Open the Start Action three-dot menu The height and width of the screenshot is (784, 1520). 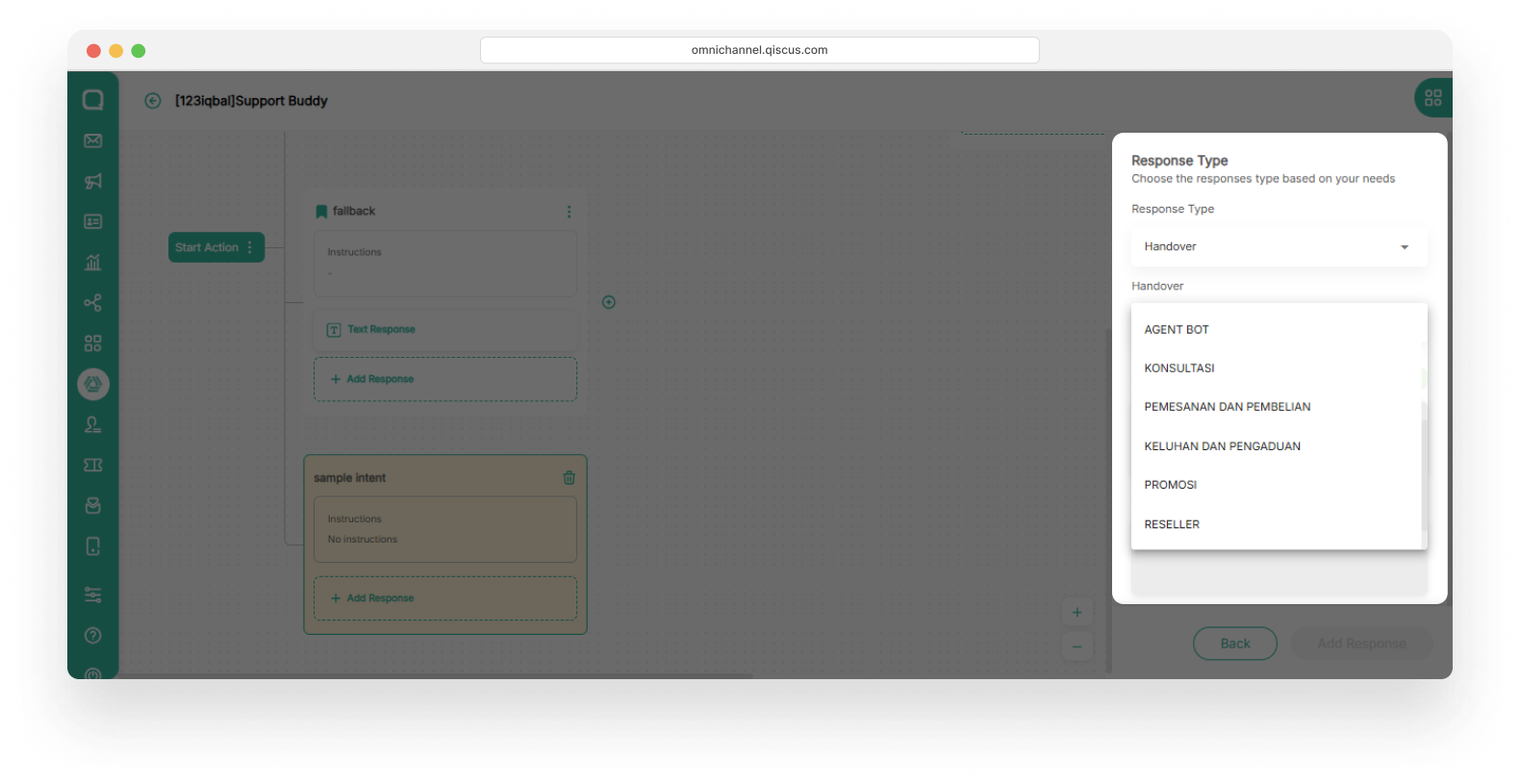250,247
